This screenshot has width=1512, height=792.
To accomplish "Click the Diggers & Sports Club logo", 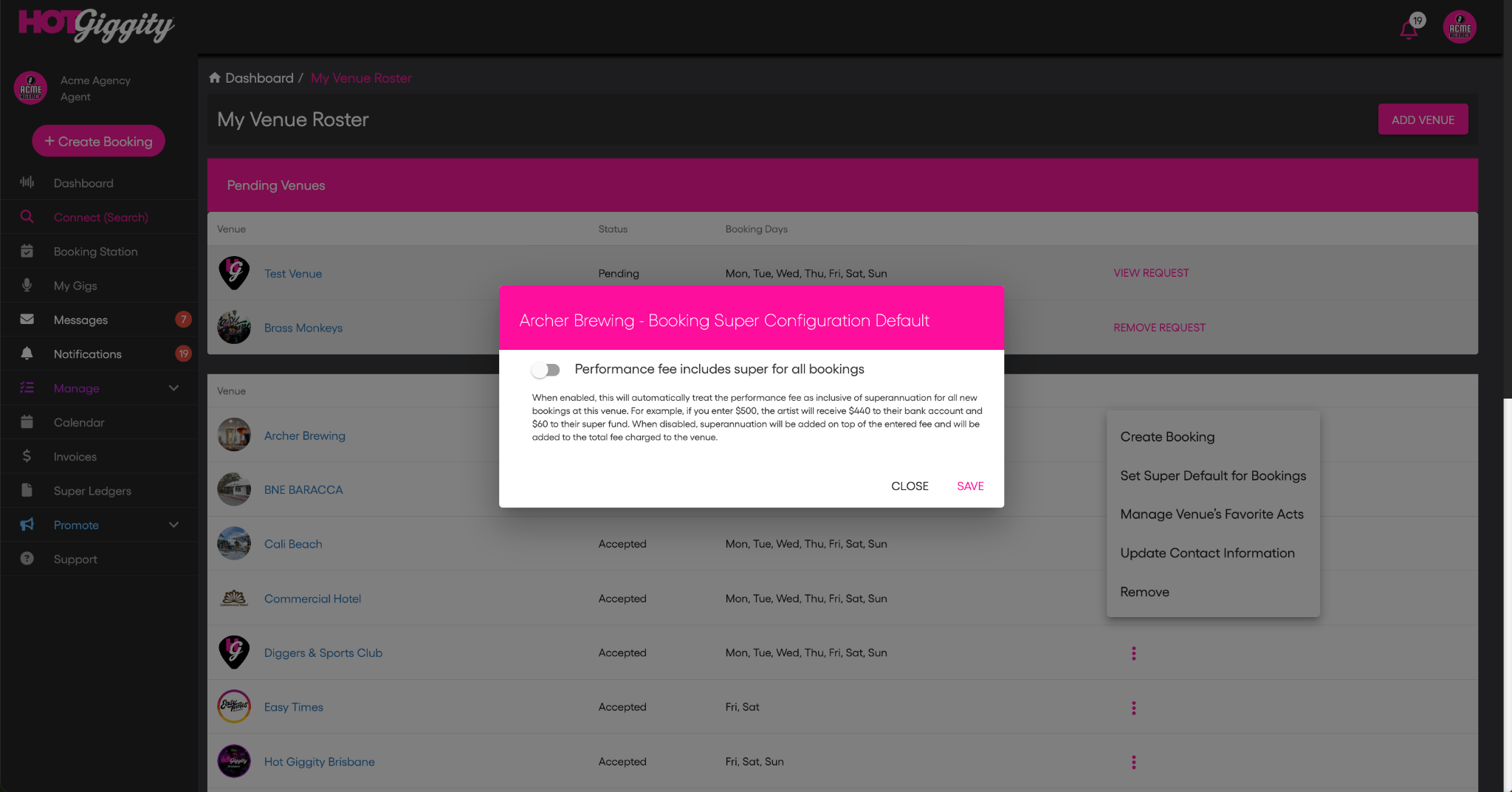I will coord(234,652).
